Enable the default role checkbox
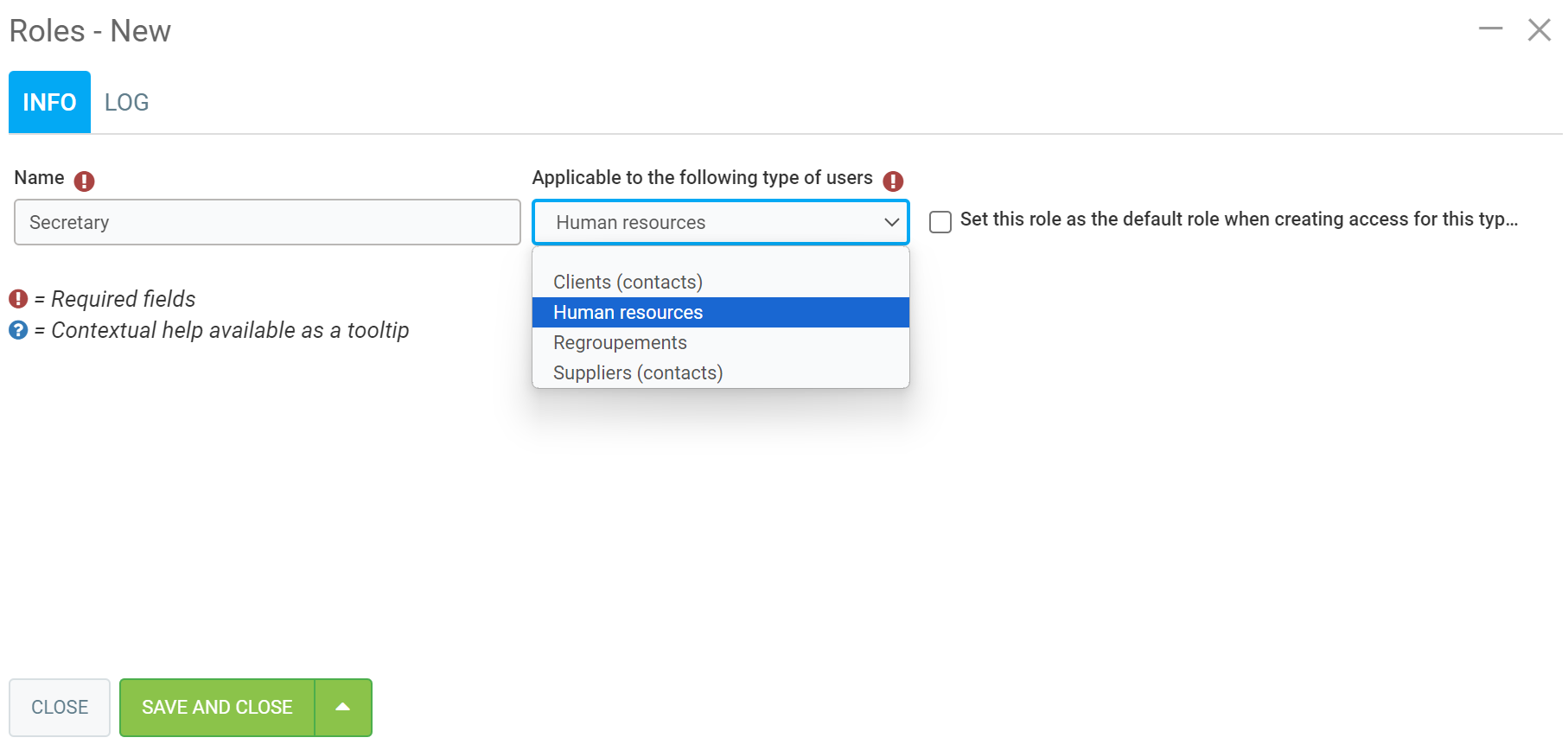 (x=940, y=222)
